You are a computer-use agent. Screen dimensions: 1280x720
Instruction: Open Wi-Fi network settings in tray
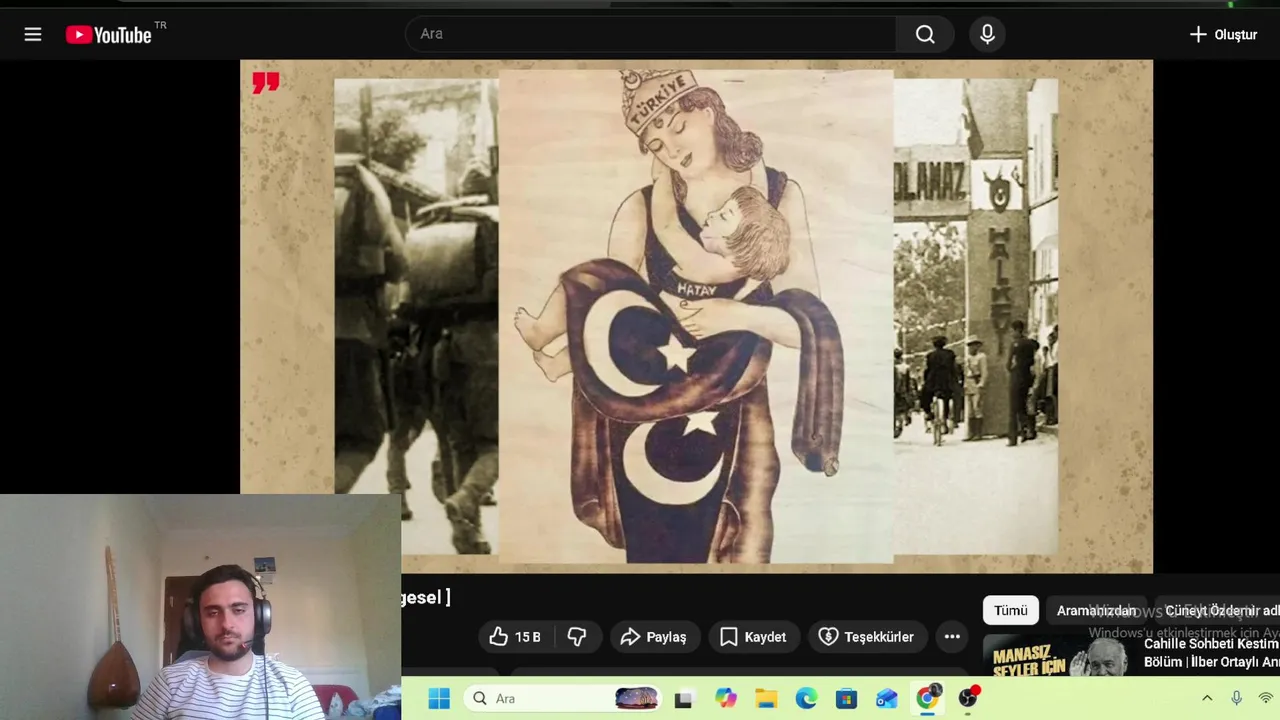pyautogui.click(x=1266, y=698)
